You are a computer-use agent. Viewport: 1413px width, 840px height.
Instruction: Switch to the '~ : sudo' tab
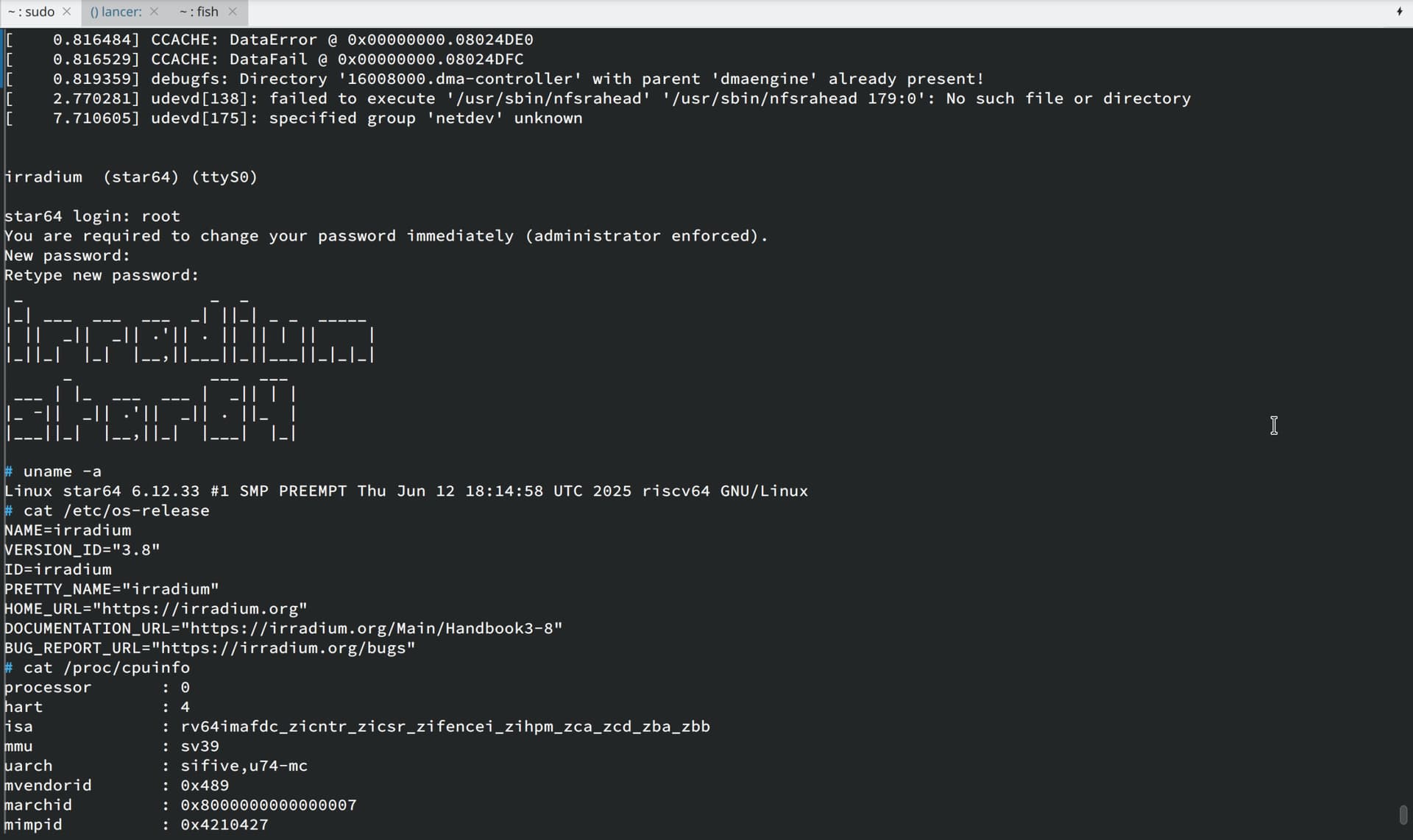point(32,12)
